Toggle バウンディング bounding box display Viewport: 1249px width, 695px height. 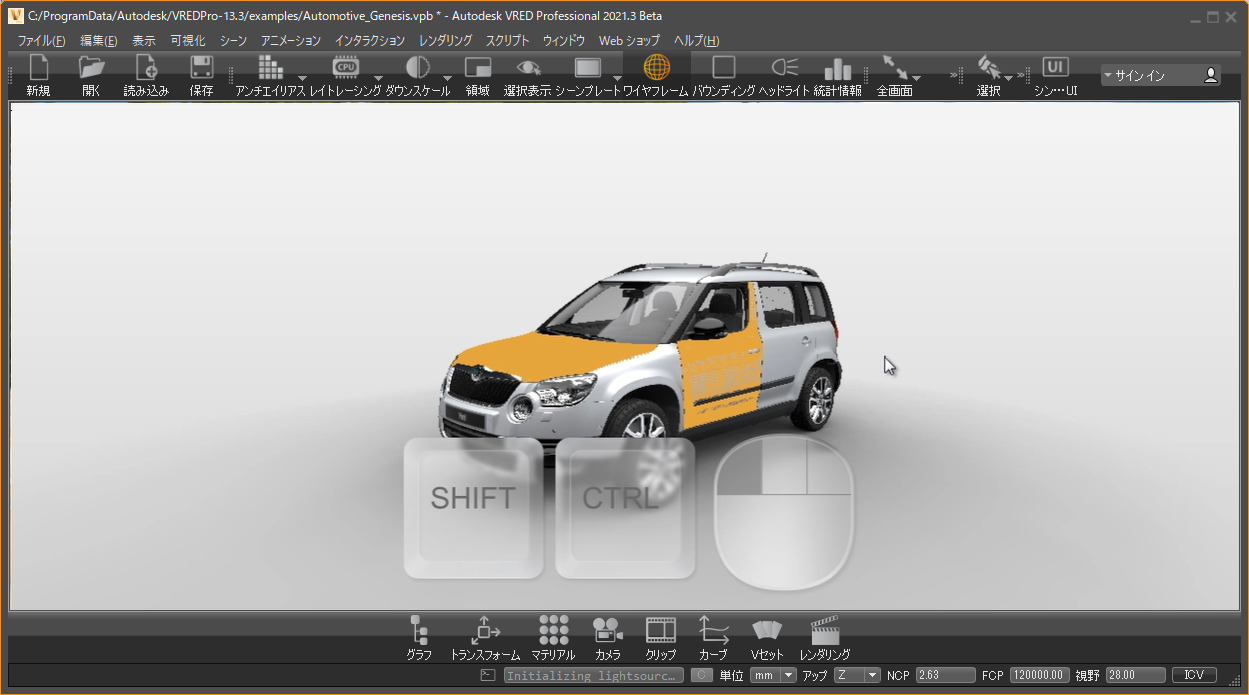(x=723, y=67)
